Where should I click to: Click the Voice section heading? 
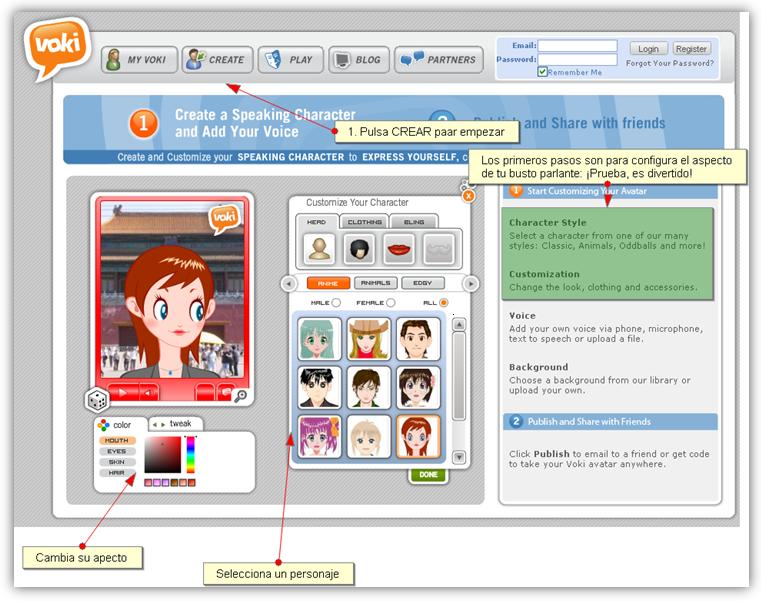pos(522,316)
